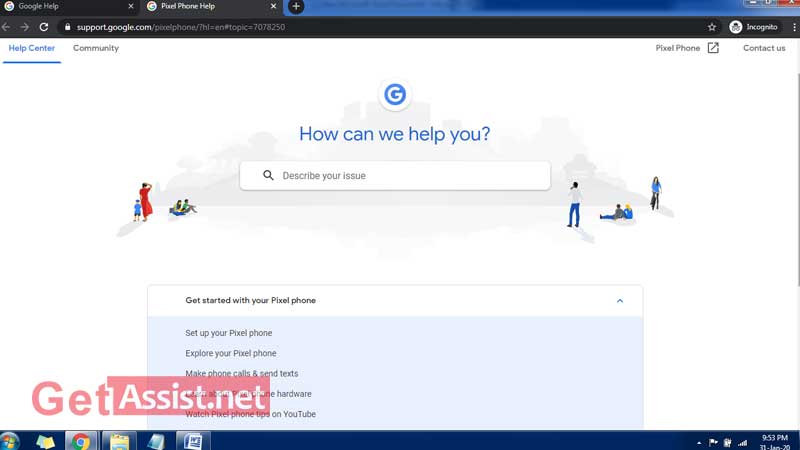Click the Google G logo

(395, 95)
